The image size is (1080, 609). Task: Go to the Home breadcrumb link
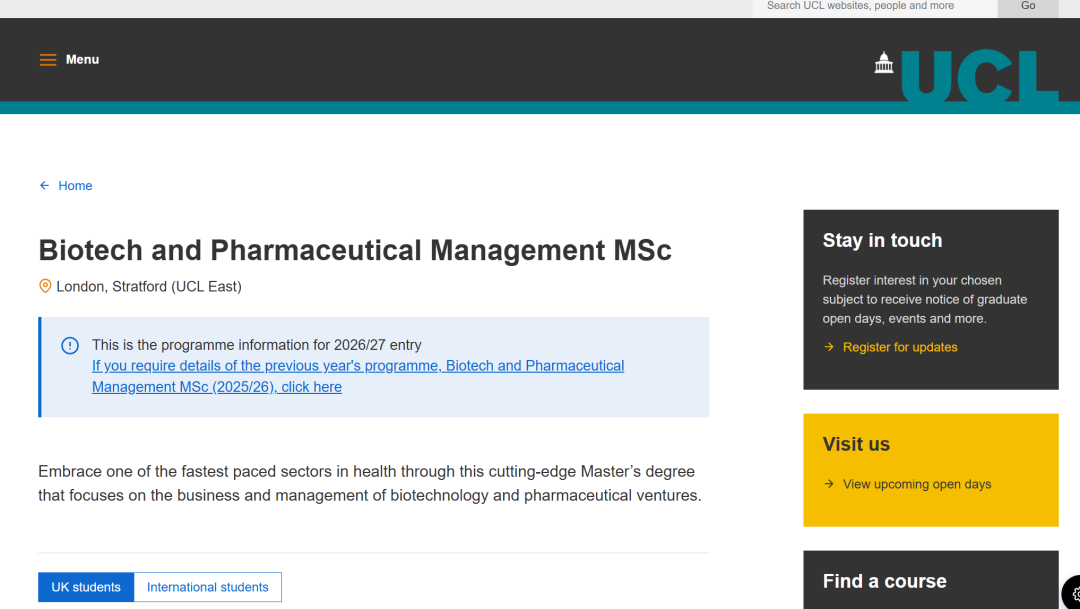[x=75, y=186]
